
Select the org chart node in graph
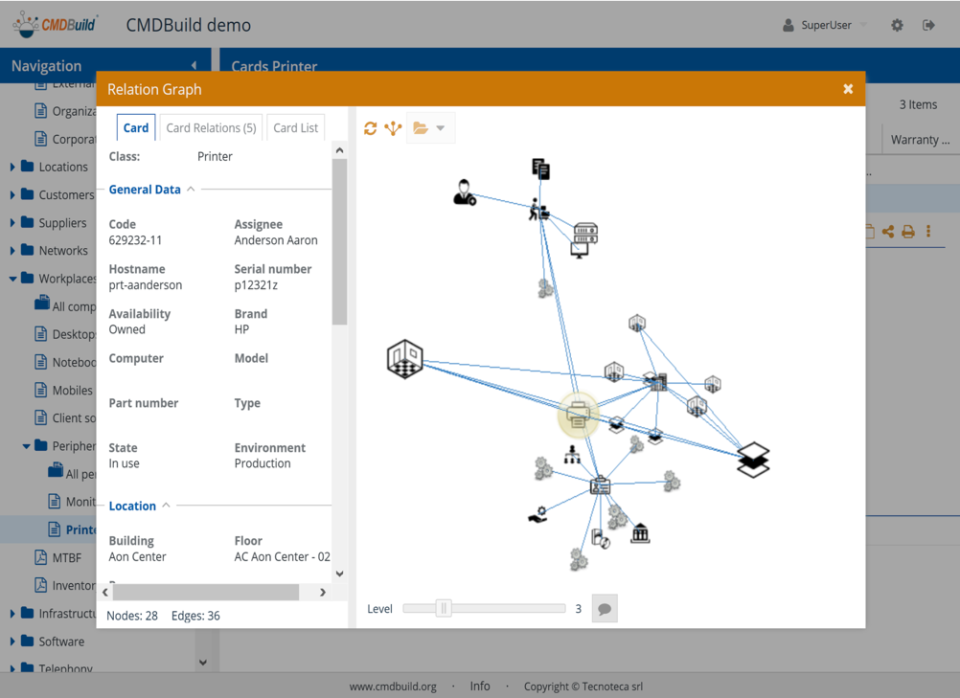pyautogui.click(x=572, y=454)
